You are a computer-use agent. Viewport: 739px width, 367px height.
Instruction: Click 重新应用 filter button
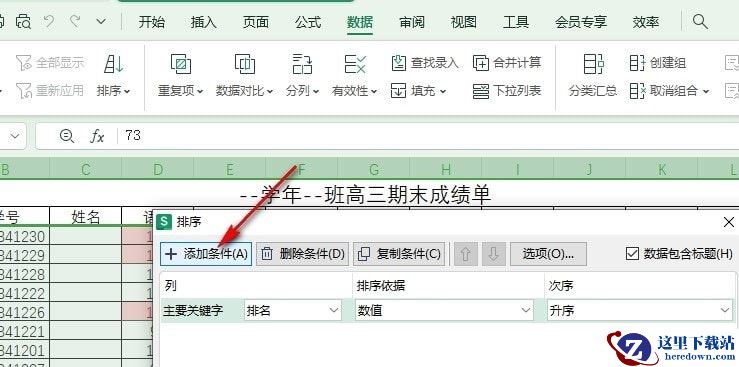click(x=50, y=90)
